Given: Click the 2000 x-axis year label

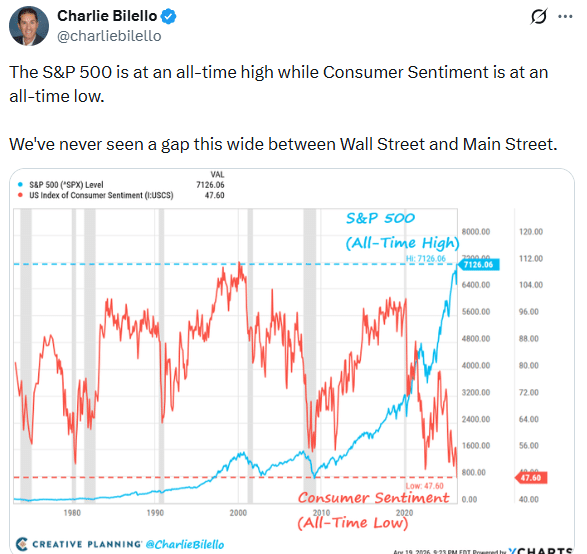Looking at the screenshot, I should [x=238, y=513].
